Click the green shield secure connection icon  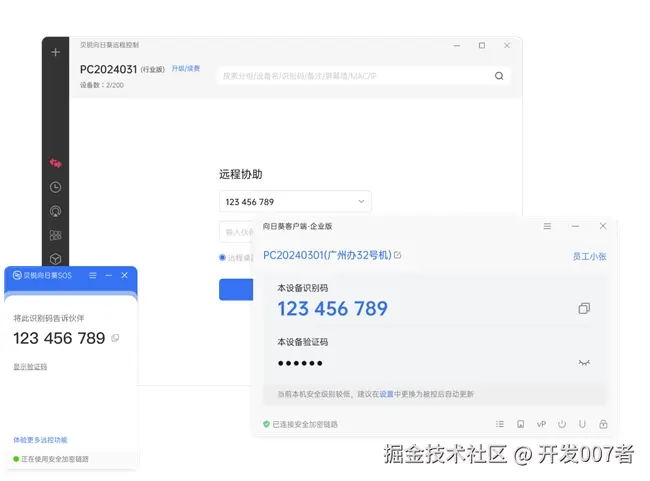tap(267, 424)
